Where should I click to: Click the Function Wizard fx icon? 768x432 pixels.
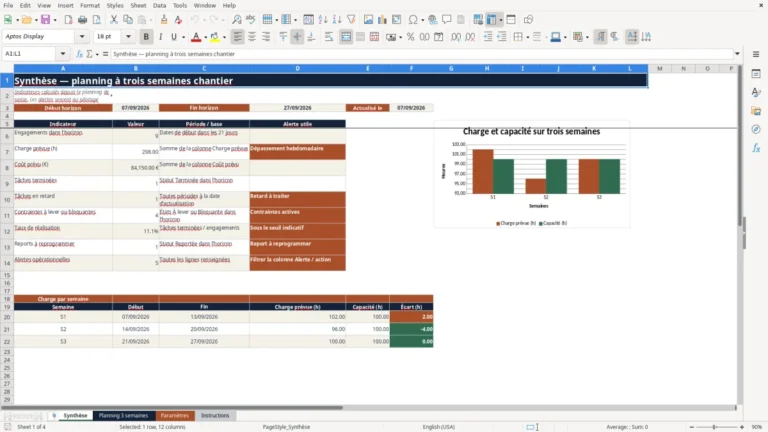[x=79, y=54]
